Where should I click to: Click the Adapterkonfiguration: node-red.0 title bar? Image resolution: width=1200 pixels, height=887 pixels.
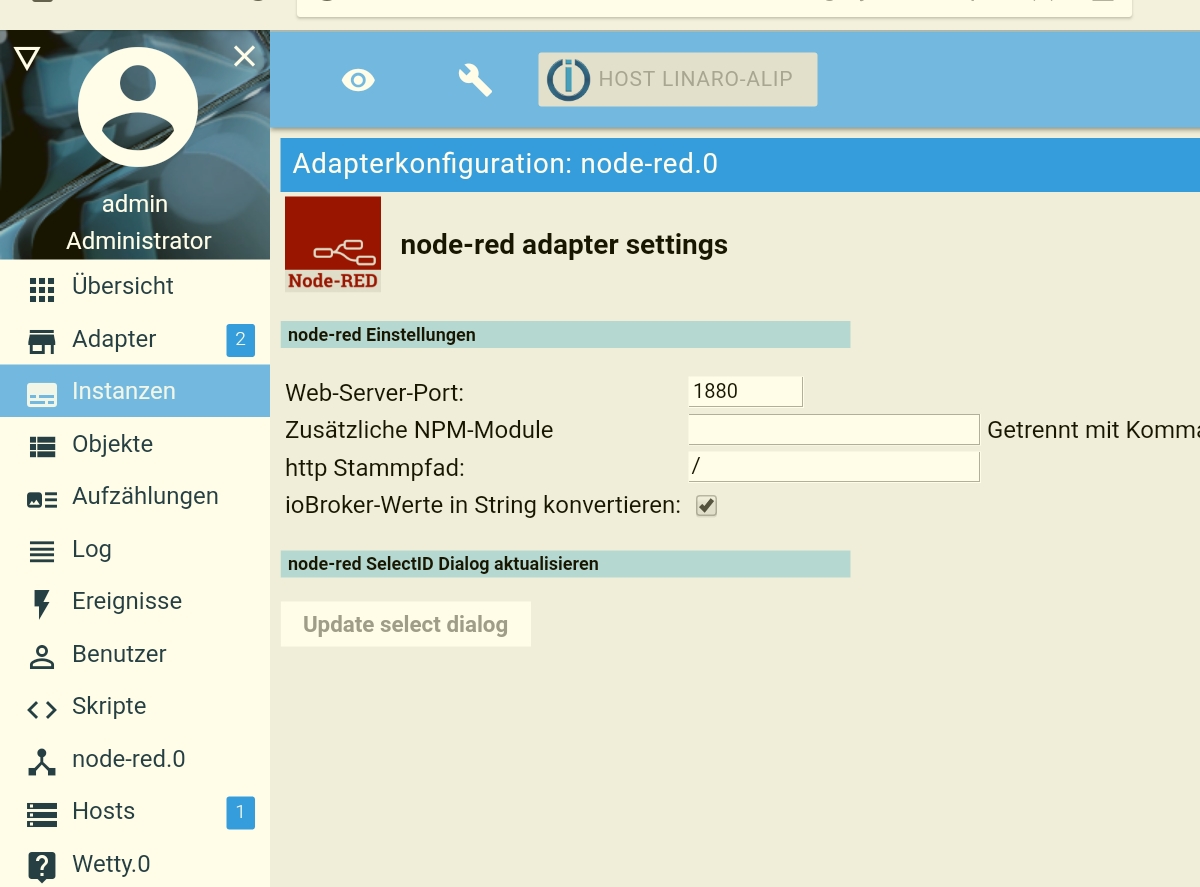point(740,164)
